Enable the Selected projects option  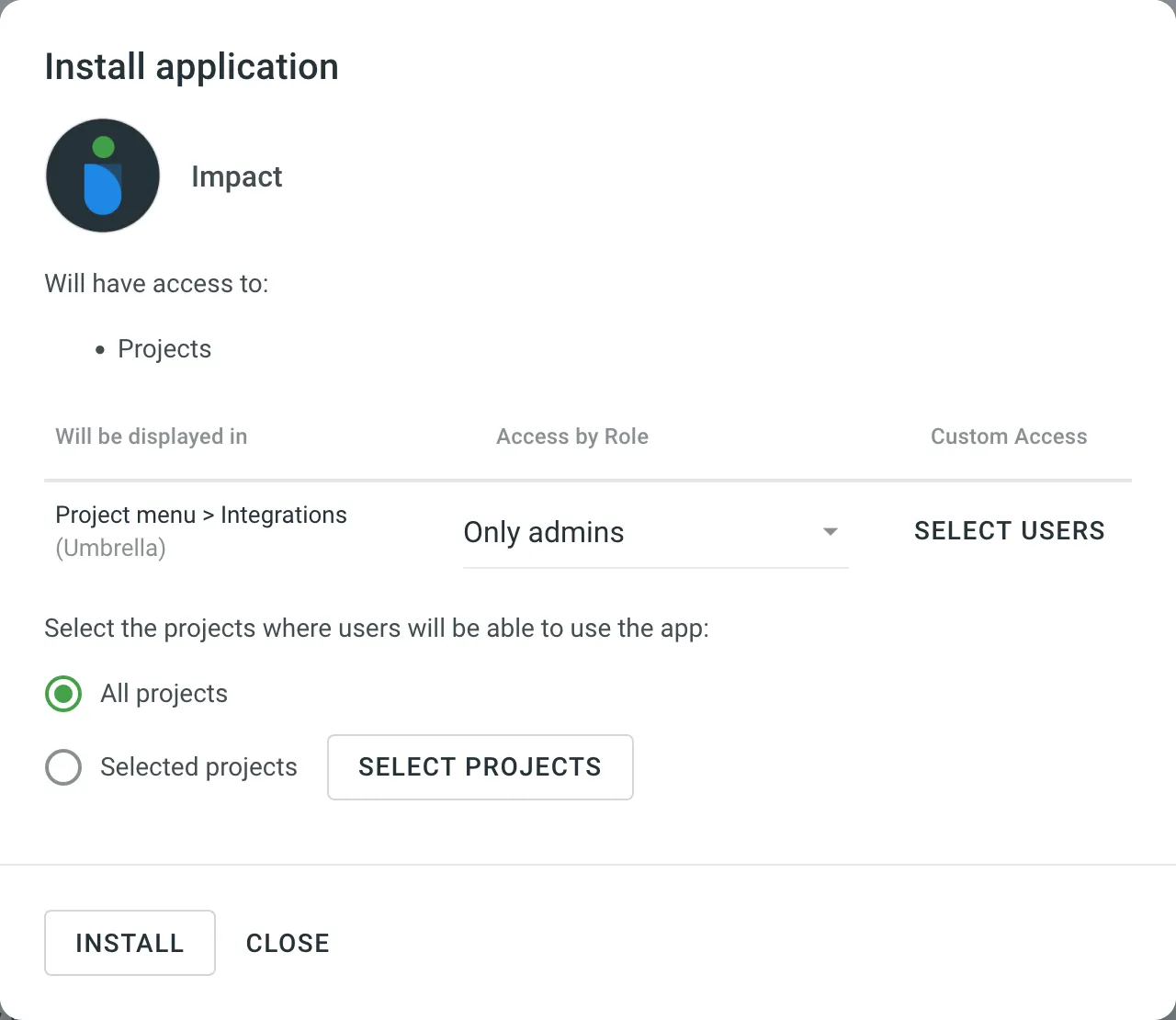[x=62, y=767]
